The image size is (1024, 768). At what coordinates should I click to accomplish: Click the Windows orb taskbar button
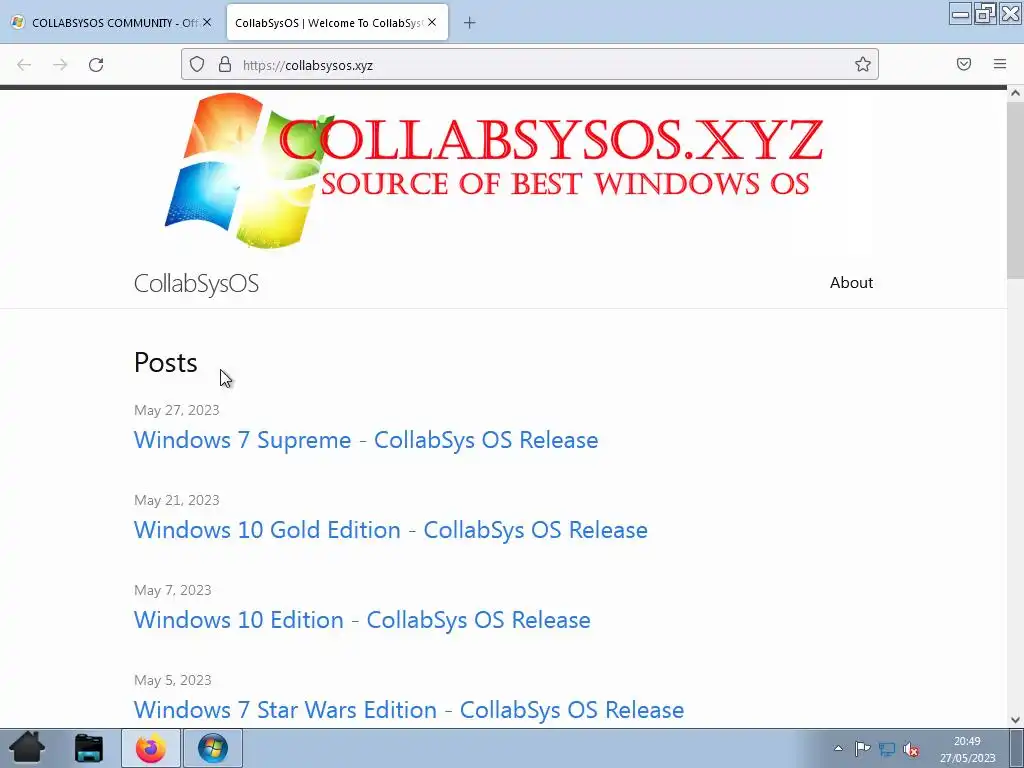213,748
